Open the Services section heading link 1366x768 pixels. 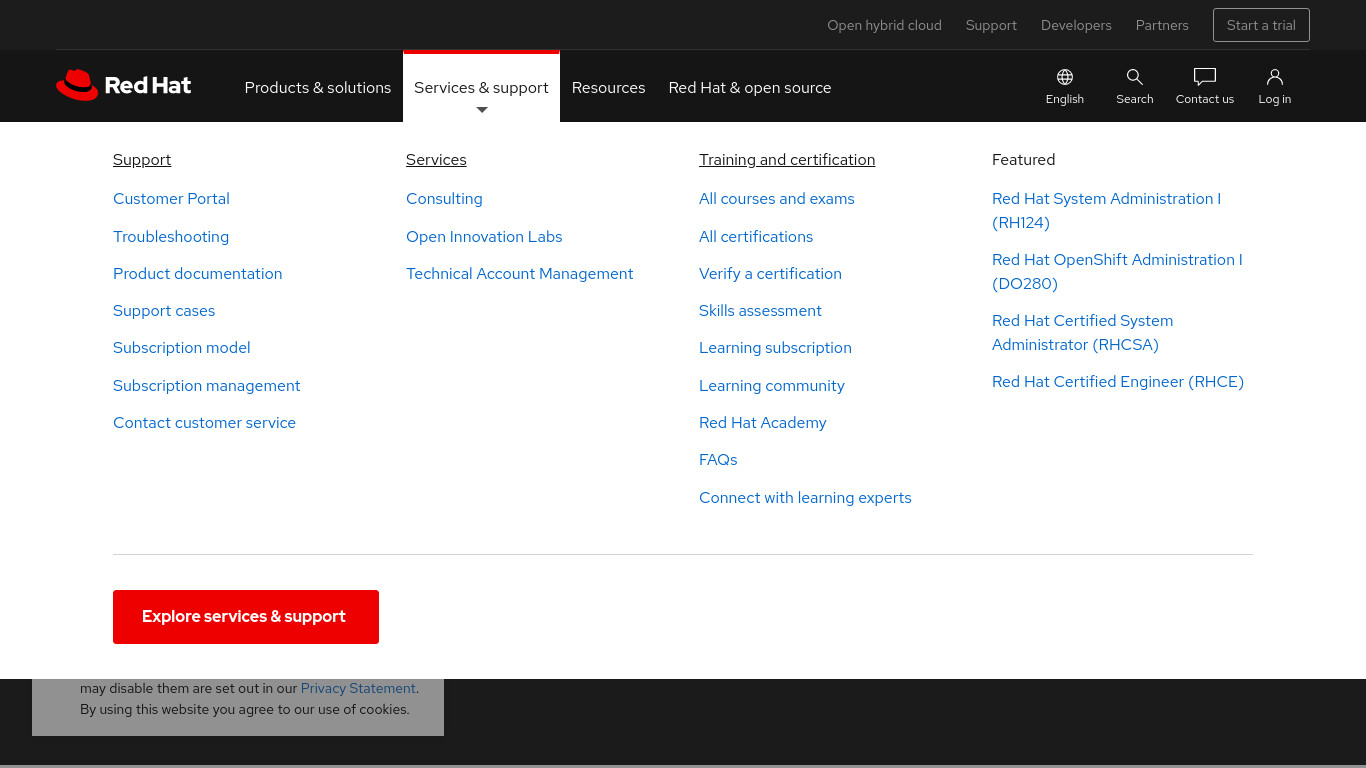(x=436, y=160)
